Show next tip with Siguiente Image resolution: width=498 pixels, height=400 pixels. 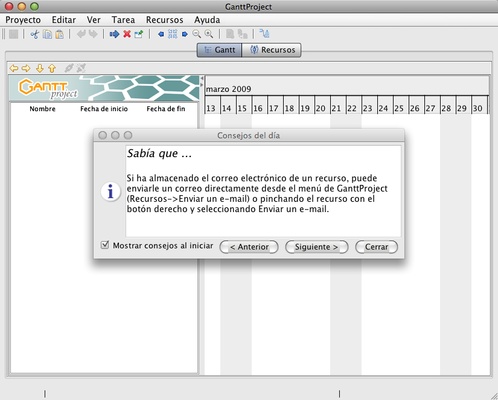(317, 247)
